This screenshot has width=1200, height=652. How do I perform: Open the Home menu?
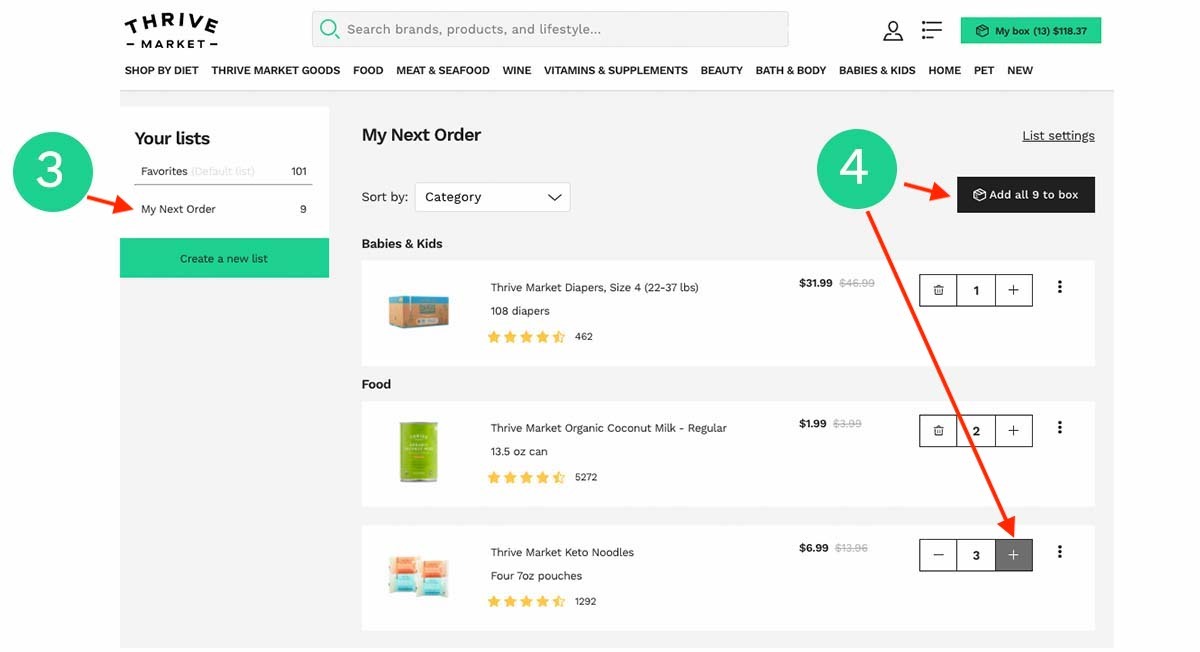944,70
